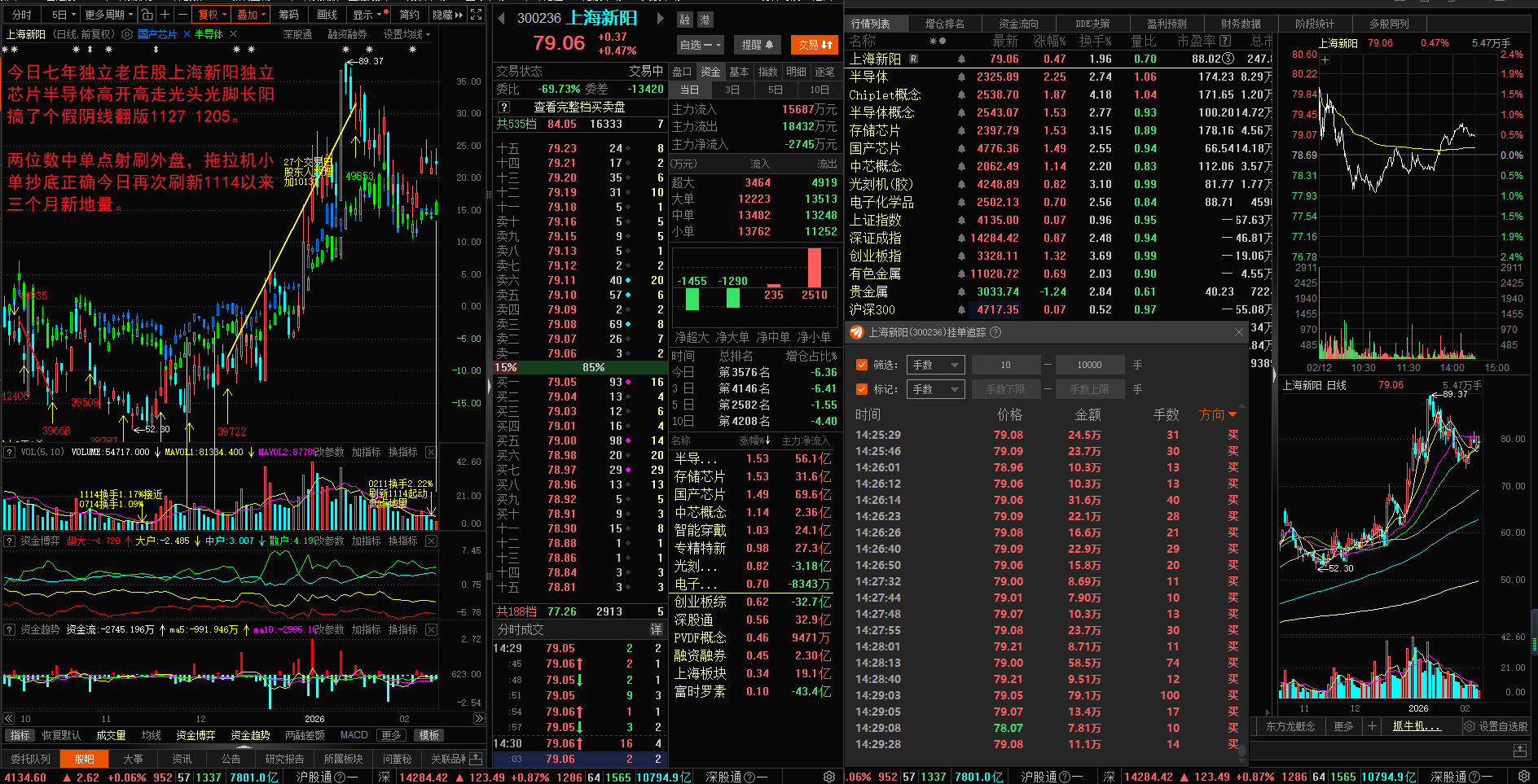Go to previous stock with the left arrow
Image resolution: width=1538 pixels, height=784 pixels.
tap(501, 18)
